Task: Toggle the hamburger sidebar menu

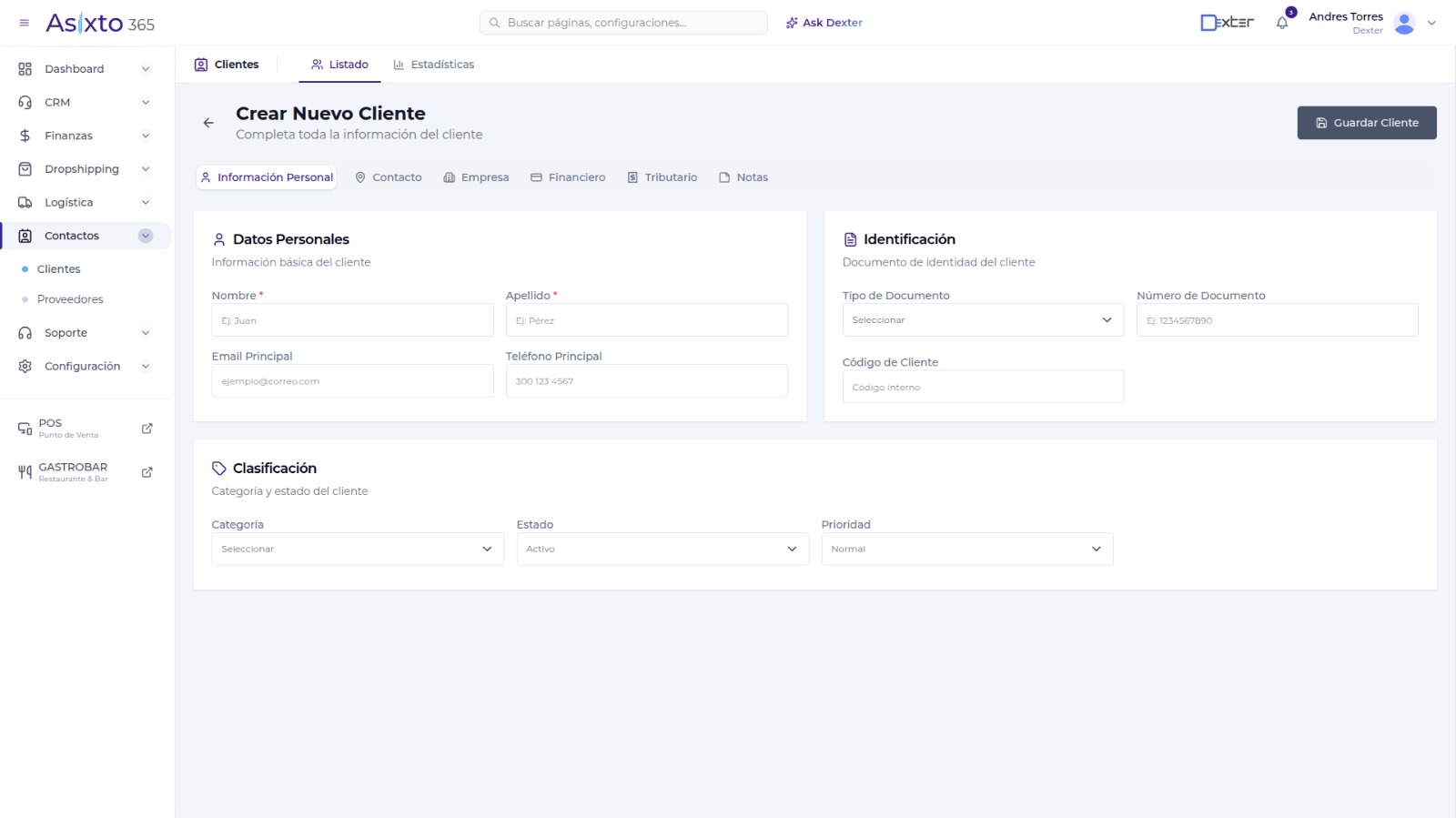Action: pos(25,23)
